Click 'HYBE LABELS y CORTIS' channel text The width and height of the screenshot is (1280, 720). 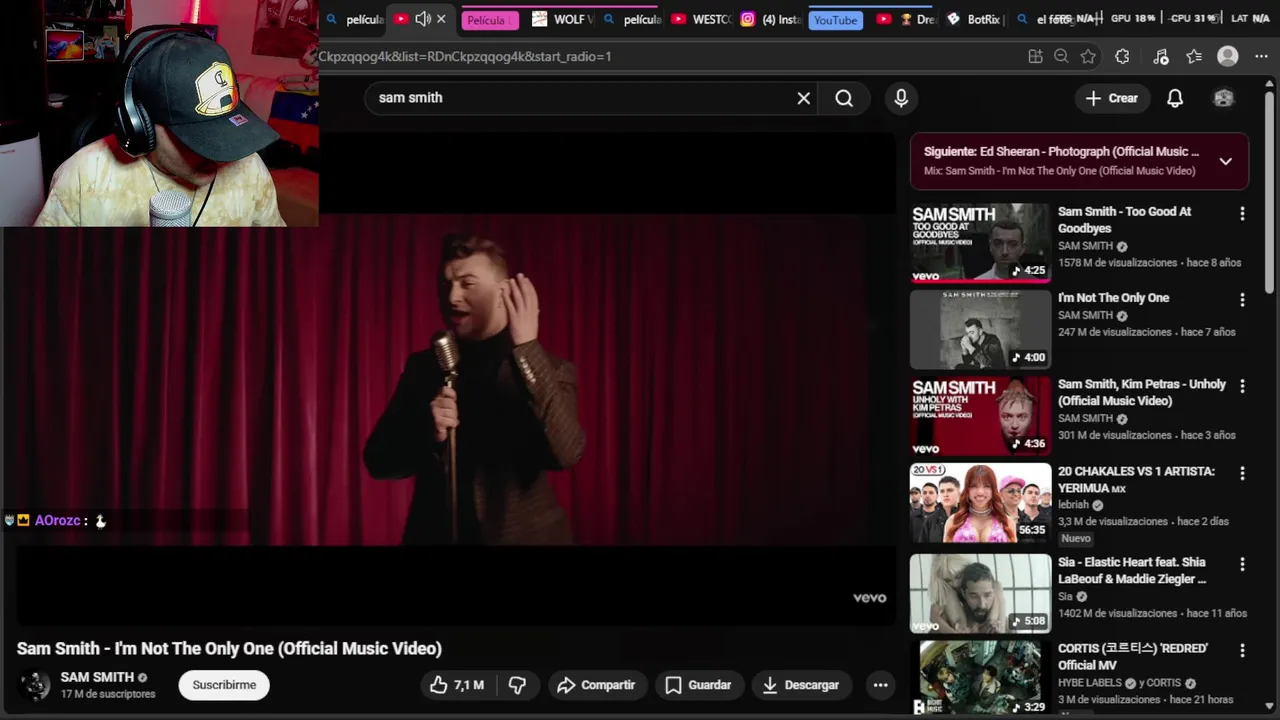tap(1119, 683)
